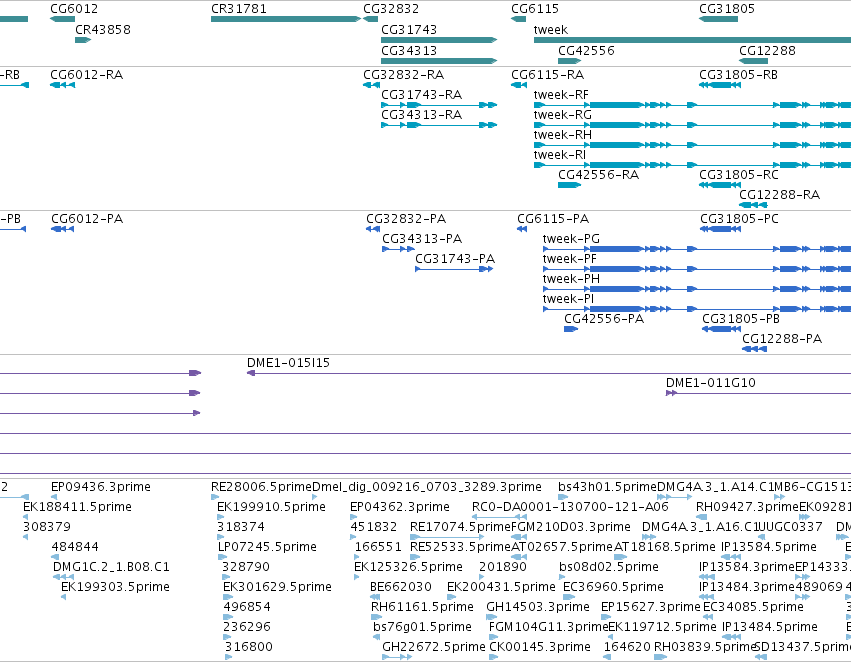Click the 236296 feature label
The image size is (851, 662).
(x=247, y=627)
